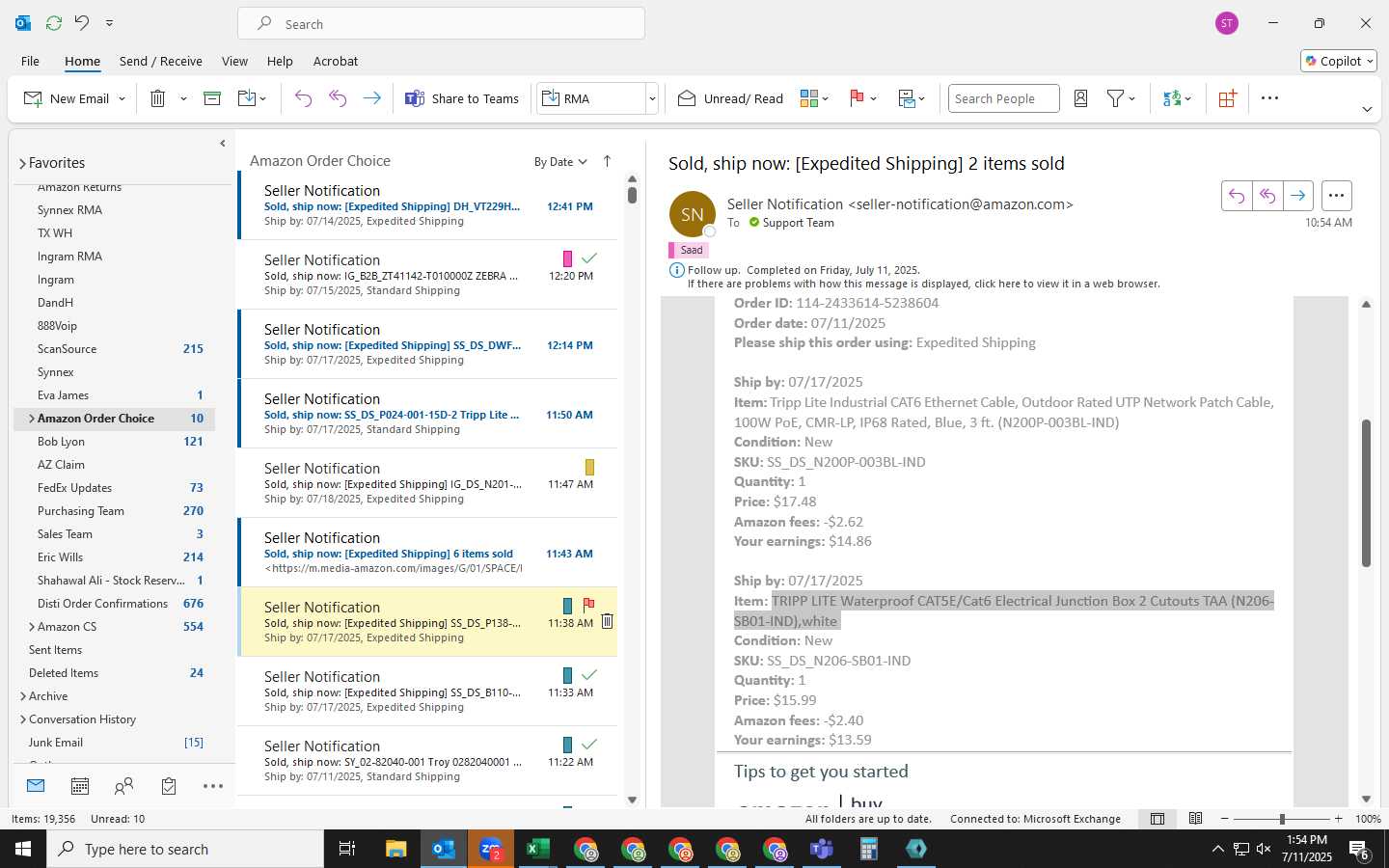Switch to Normal view in status bar
The image size is (1389, 868).
[1157, 819]
